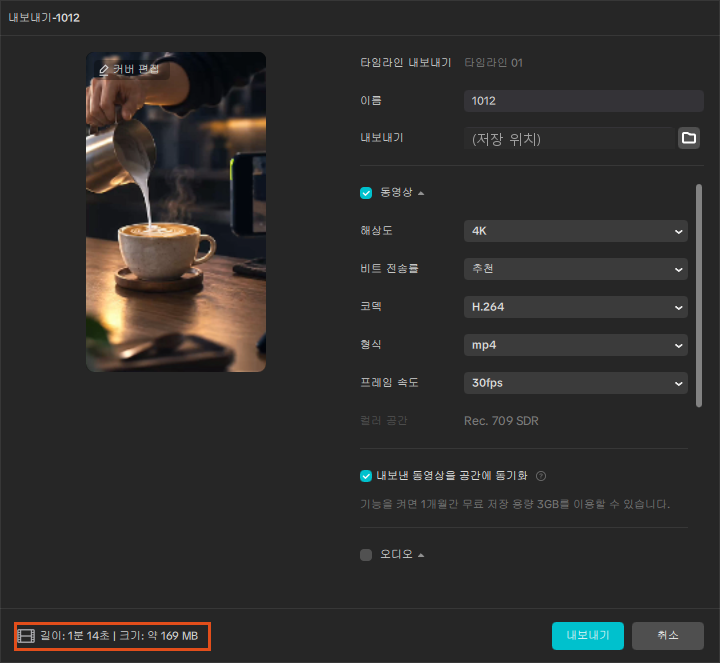Uncheck the 동영상 video checkbox
720x663 pixels.
pos(366,193)
